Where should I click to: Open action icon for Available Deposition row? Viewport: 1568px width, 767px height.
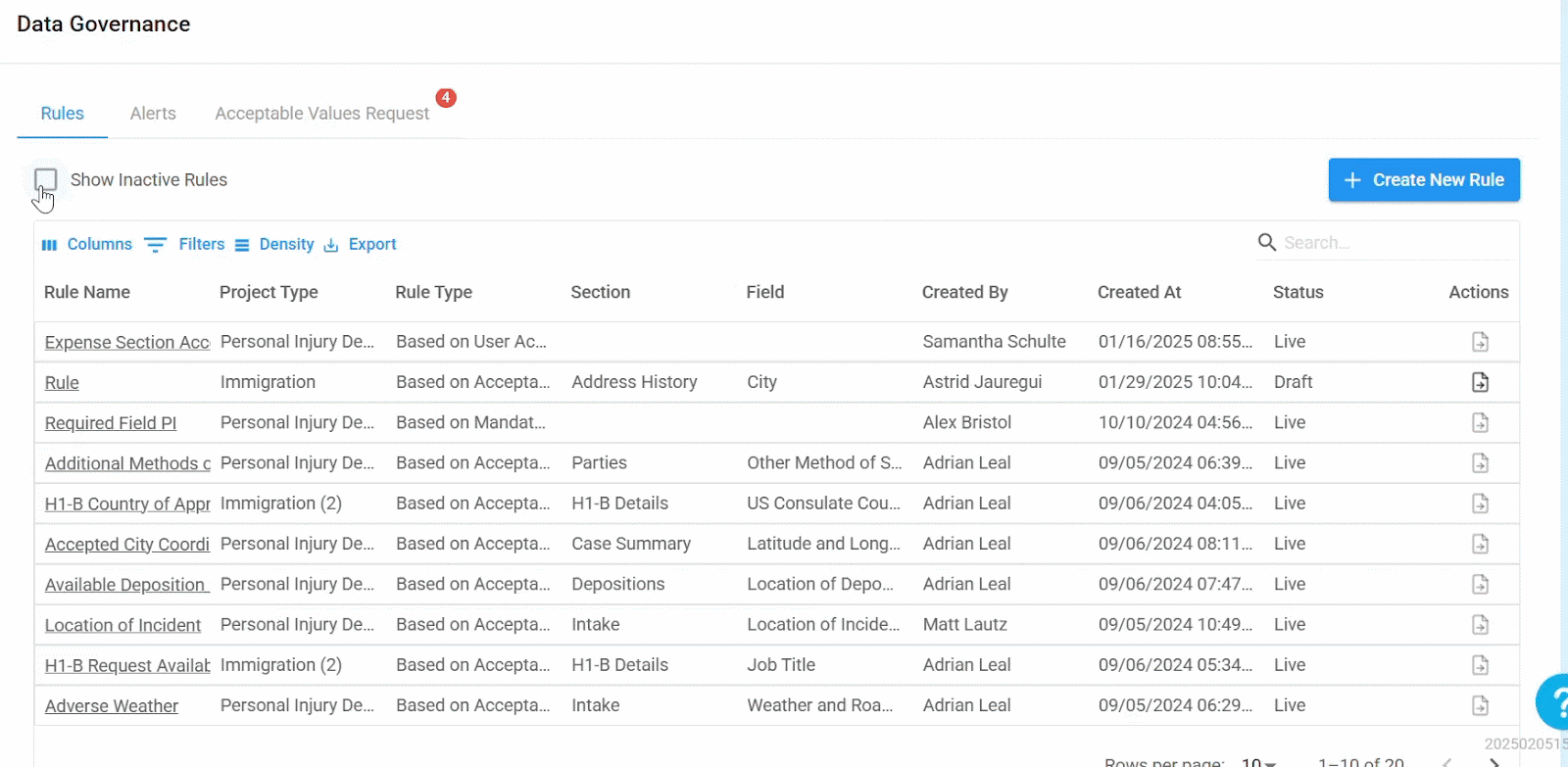point(1480,584)
